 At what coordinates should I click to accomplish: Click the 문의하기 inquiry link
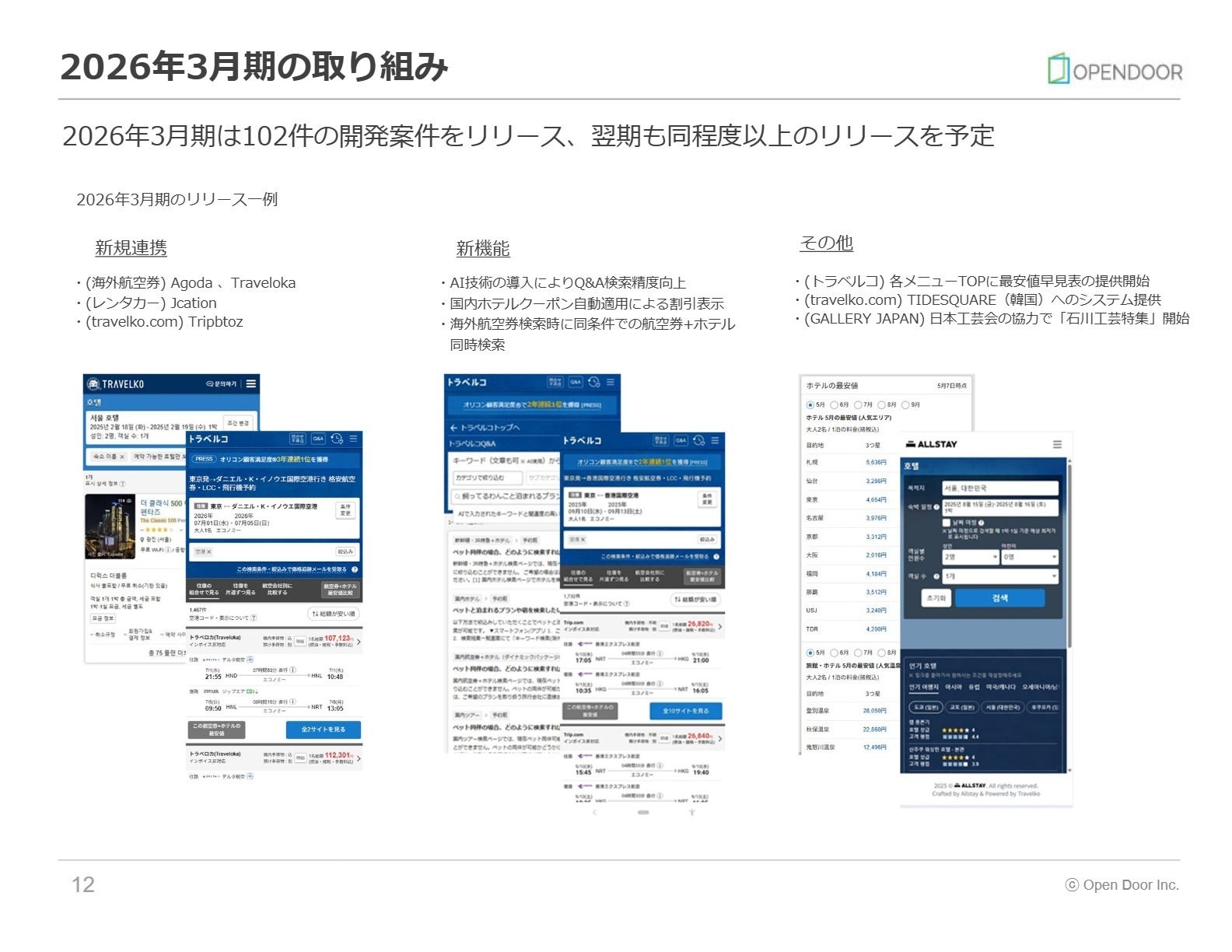[x=222, y=383]
